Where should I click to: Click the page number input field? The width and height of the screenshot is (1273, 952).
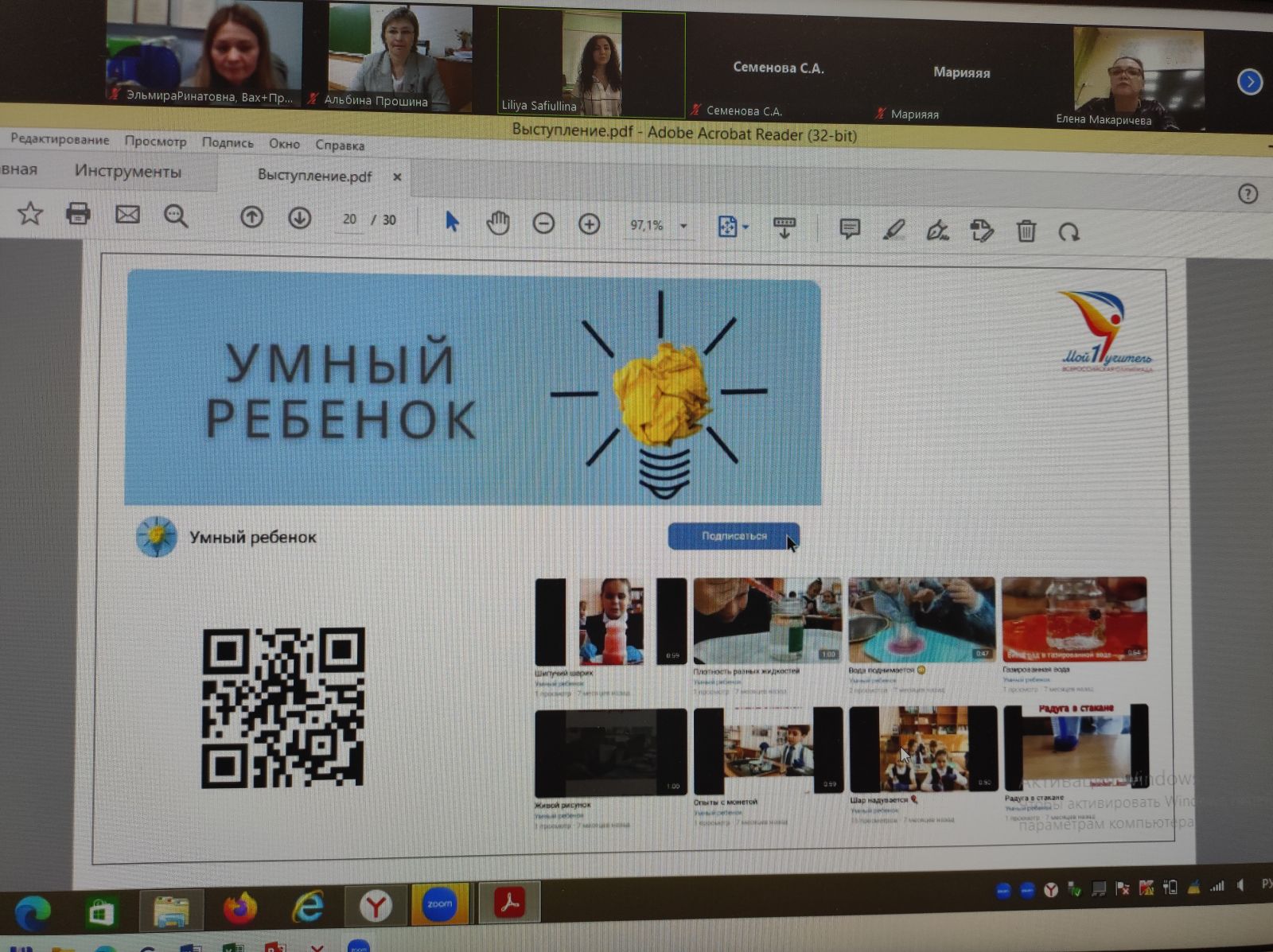tap(349, 220)
